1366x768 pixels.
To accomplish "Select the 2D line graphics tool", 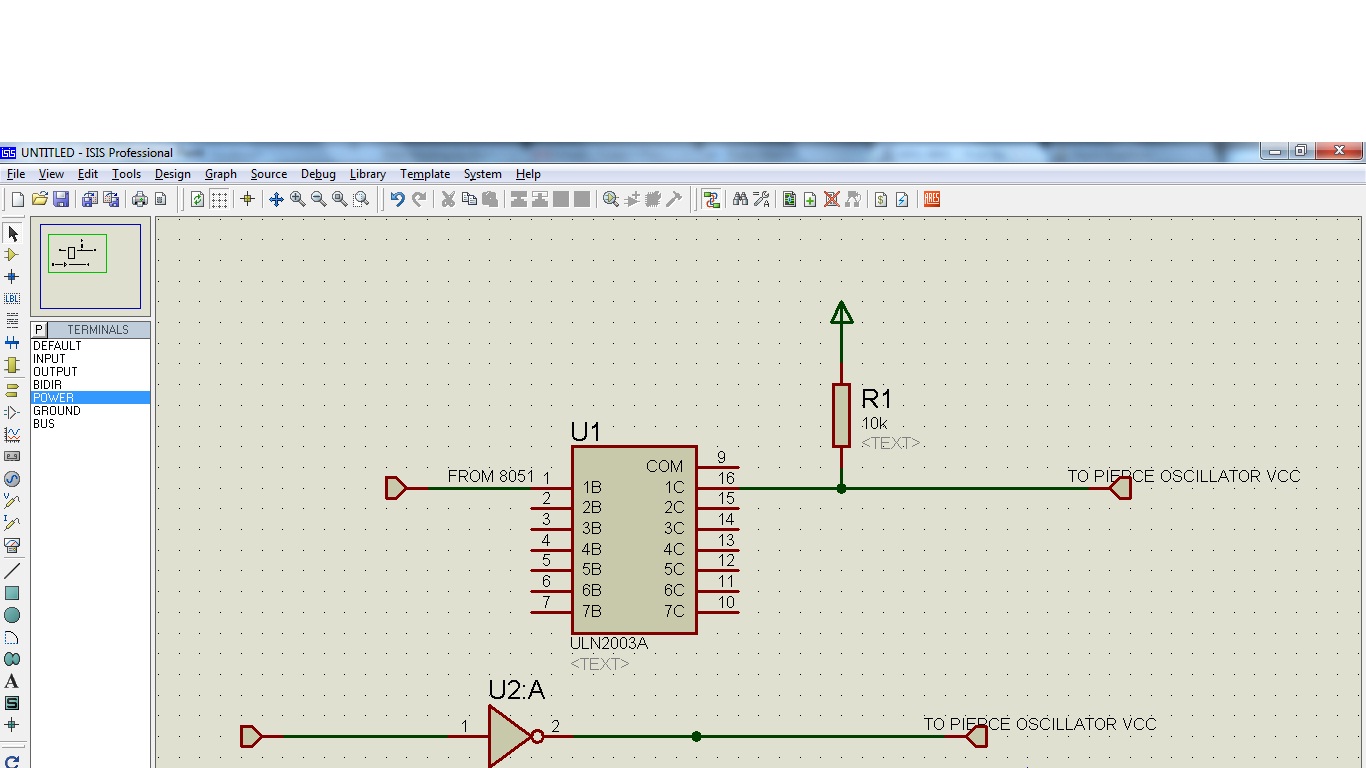I will 12,571.
